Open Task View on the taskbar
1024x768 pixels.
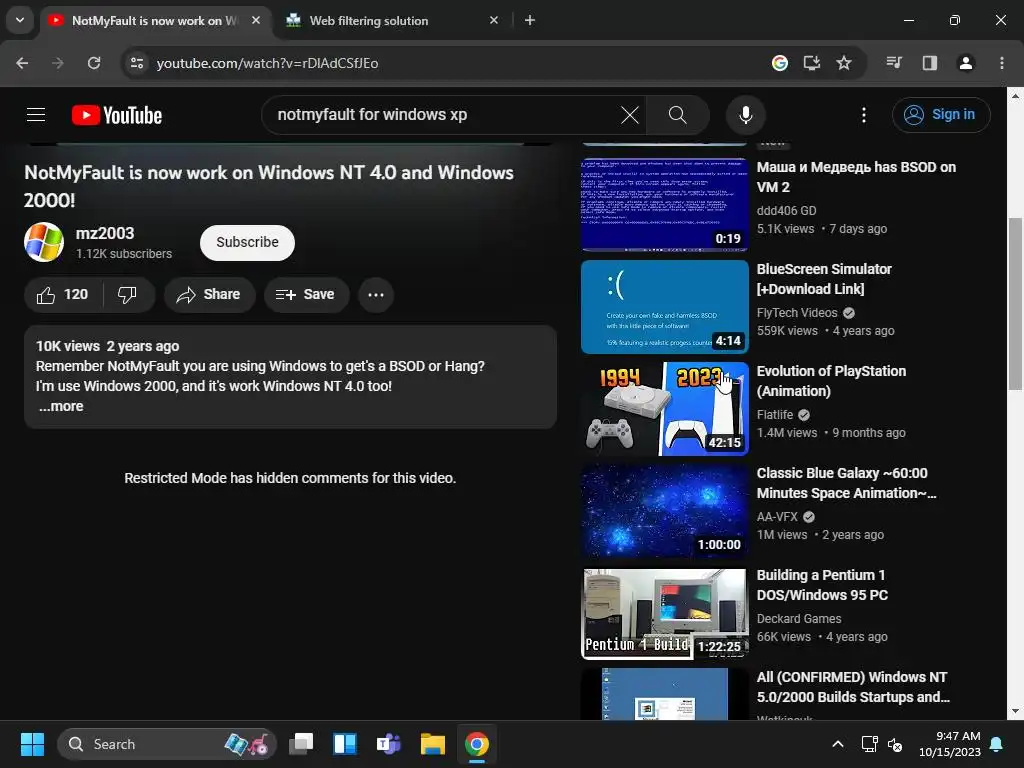pyautogui.click(x=301, y=744)
